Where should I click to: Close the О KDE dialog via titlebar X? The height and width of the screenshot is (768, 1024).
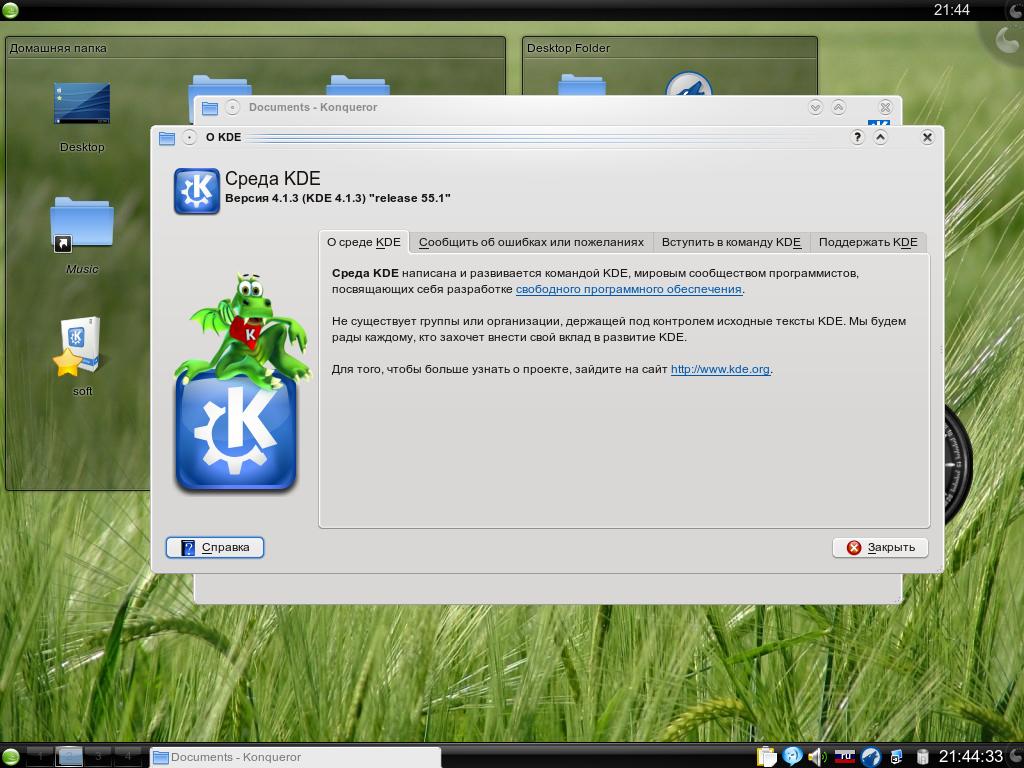927,137
